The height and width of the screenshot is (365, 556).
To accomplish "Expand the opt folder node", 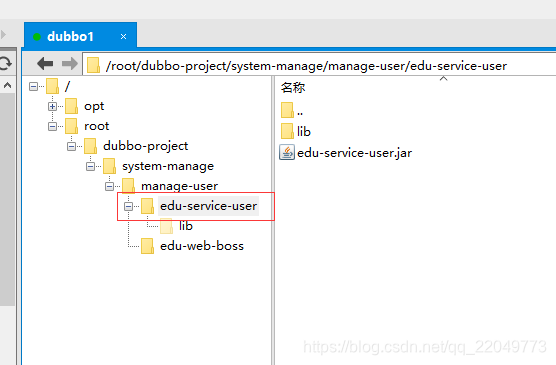I will pyautogui.click(x=52, y=106).
